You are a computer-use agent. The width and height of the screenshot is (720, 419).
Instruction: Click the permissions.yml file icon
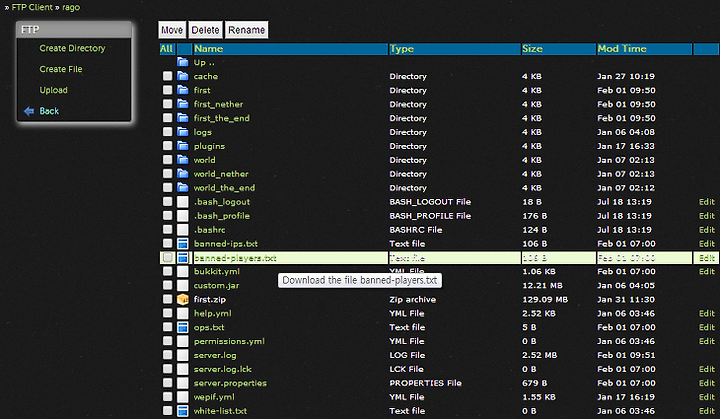coord(183,341)
